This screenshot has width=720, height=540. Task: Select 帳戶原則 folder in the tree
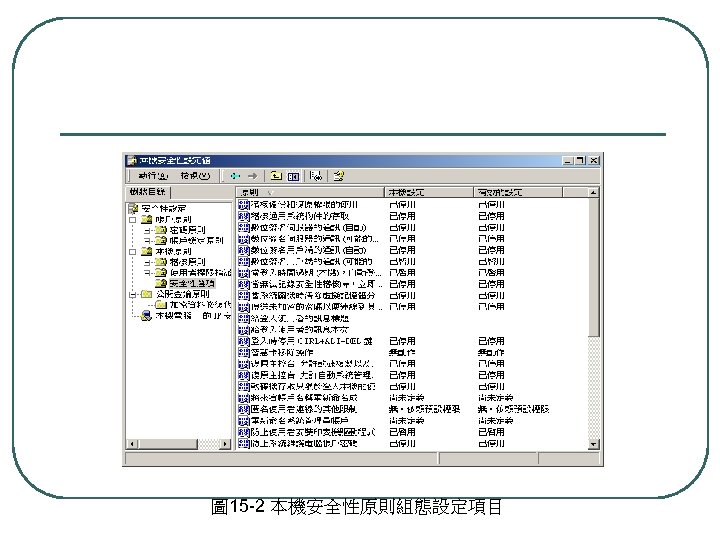coord(173,219)
